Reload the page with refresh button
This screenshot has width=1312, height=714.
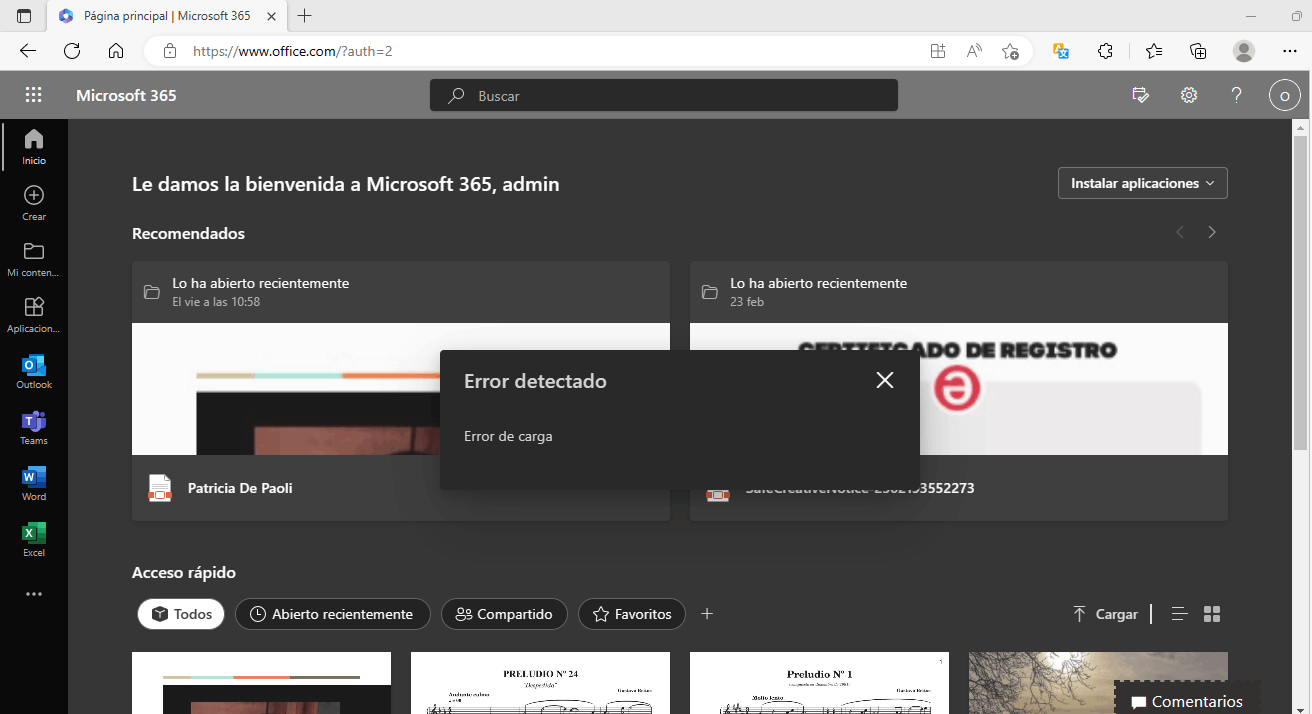pyautogui.click(x=72, y=51)
